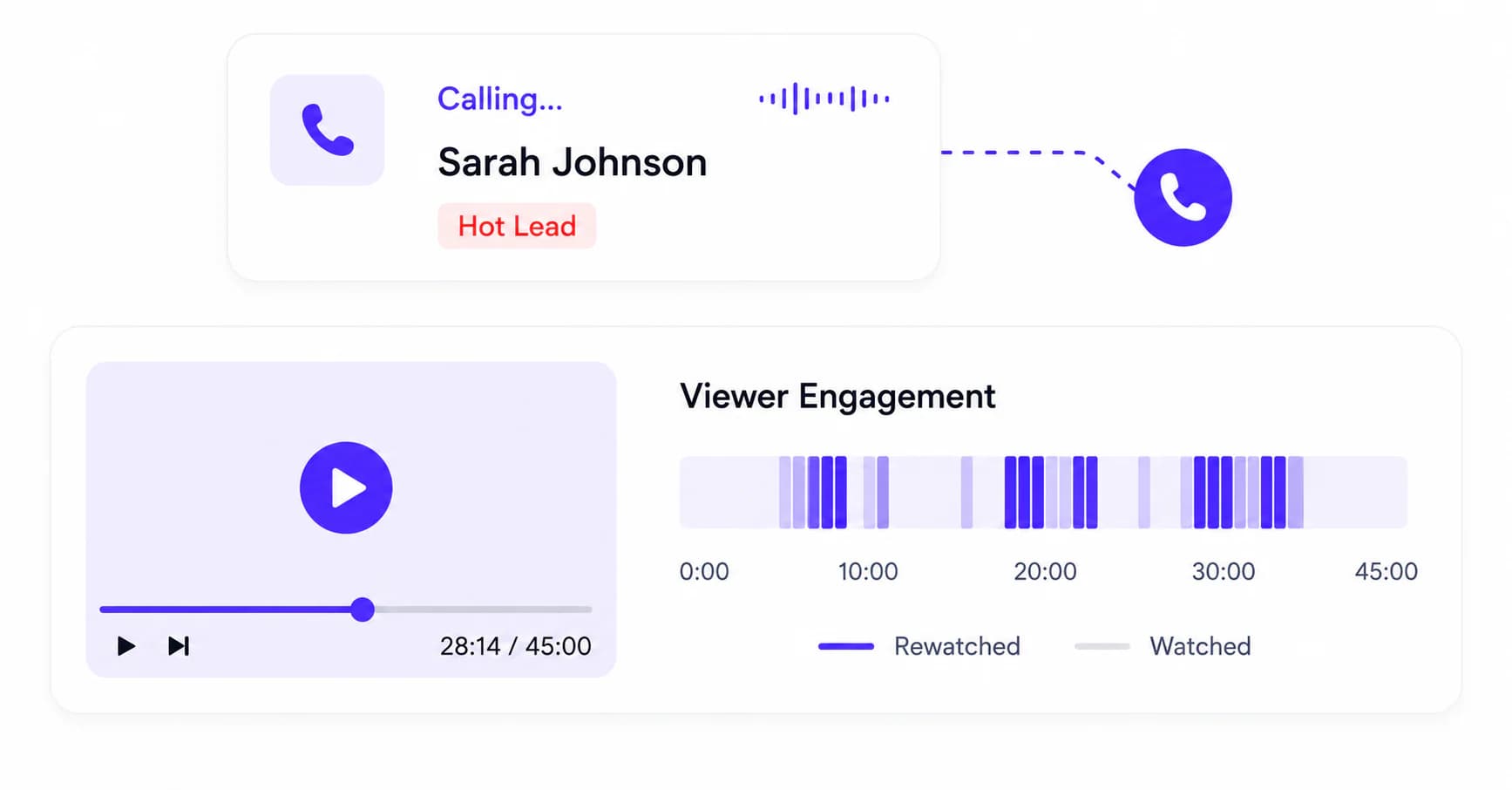Click the Sarah Johnson name

pyautogui.click(x=572, y=162)
